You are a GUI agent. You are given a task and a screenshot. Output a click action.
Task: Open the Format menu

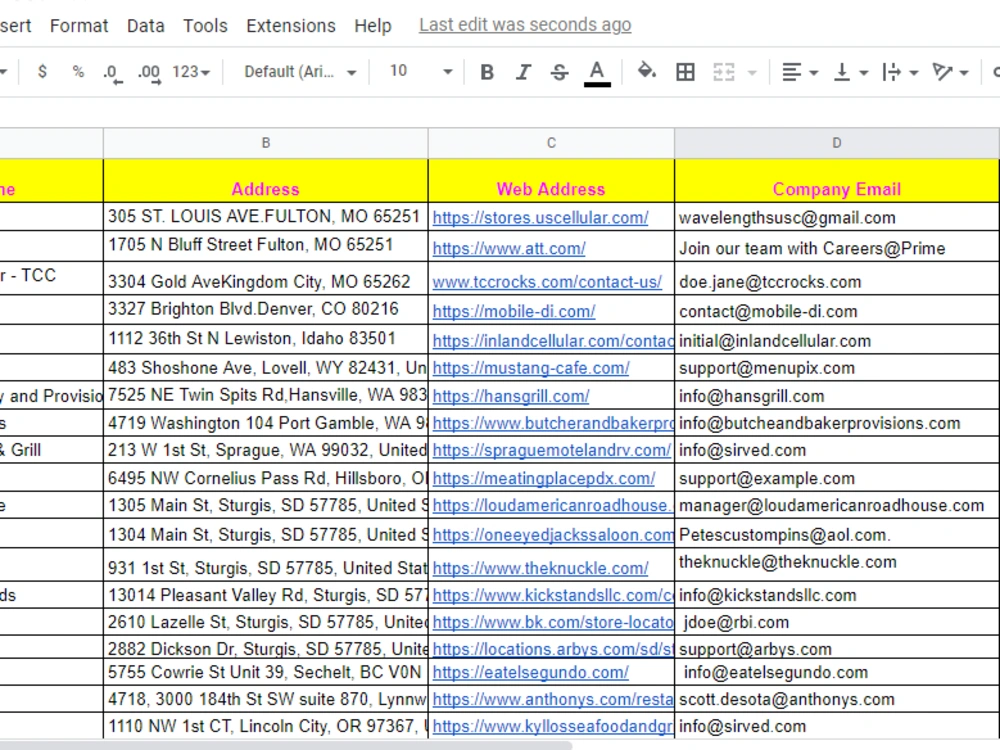coord(79,26)
